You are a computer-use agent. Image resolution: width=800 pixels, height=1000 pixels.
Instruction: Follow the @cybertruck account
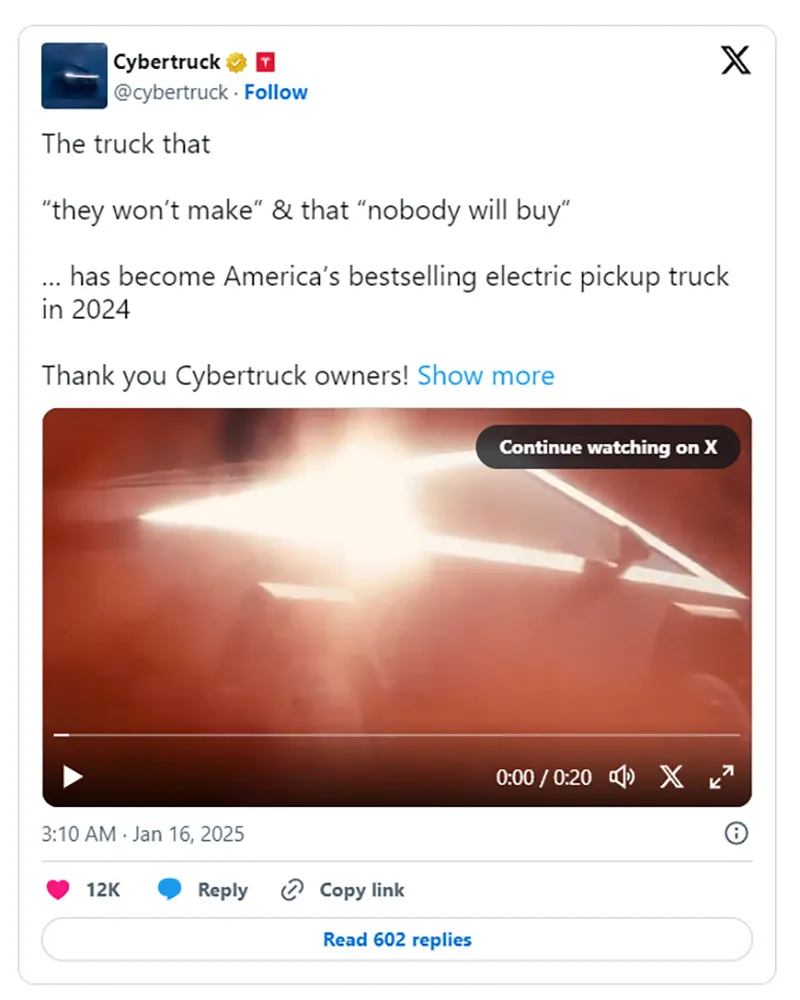(276, 92)
